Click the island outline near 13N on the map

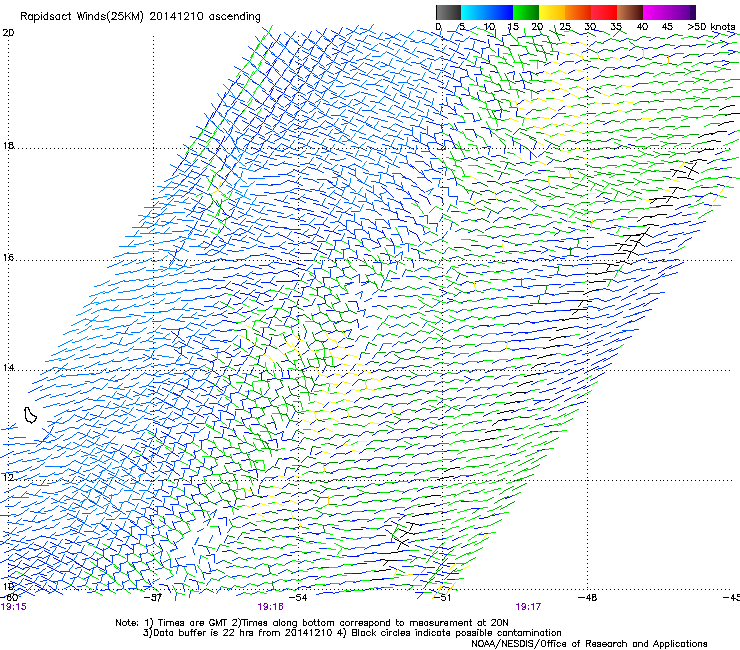pos(30,415)
